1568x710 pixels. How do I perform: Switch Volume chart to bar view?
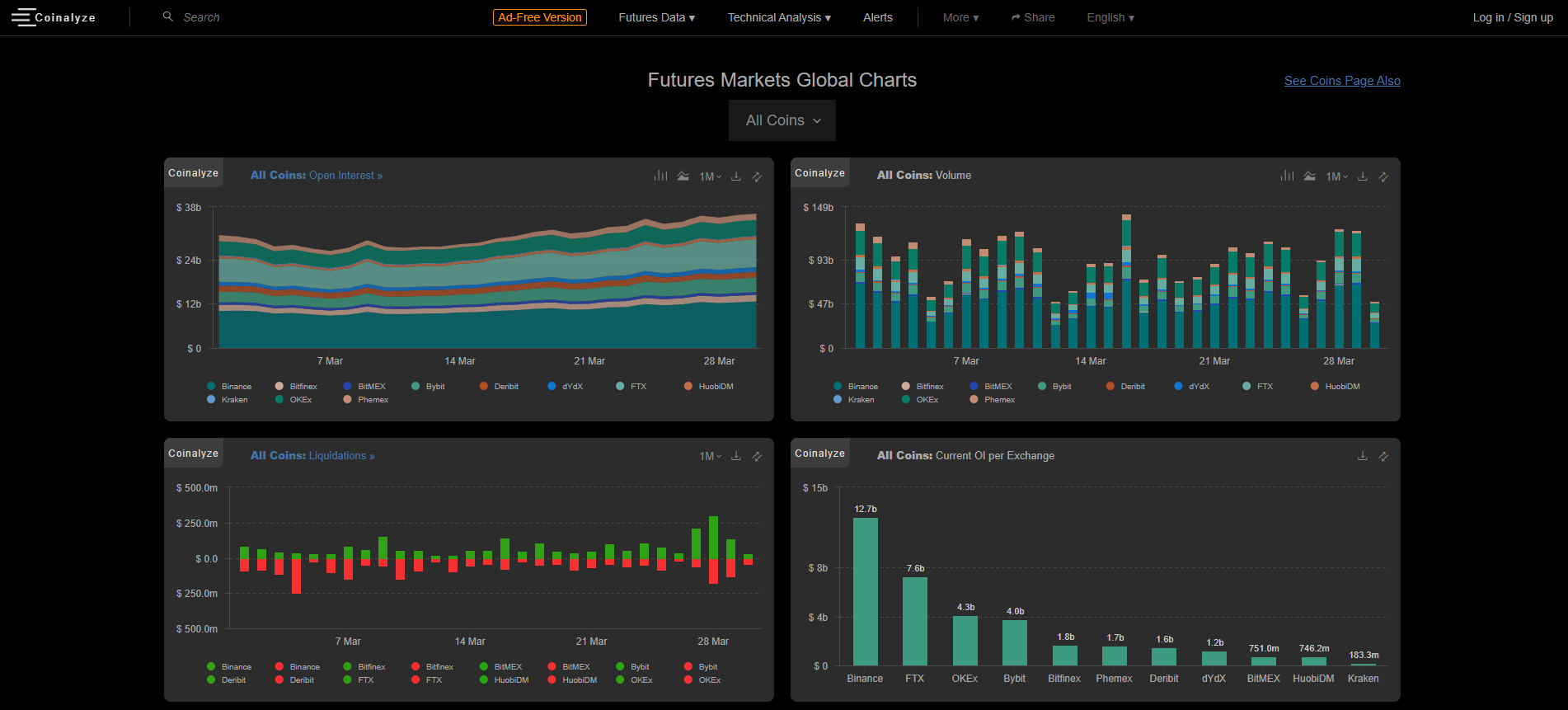tap(1288, 176)
